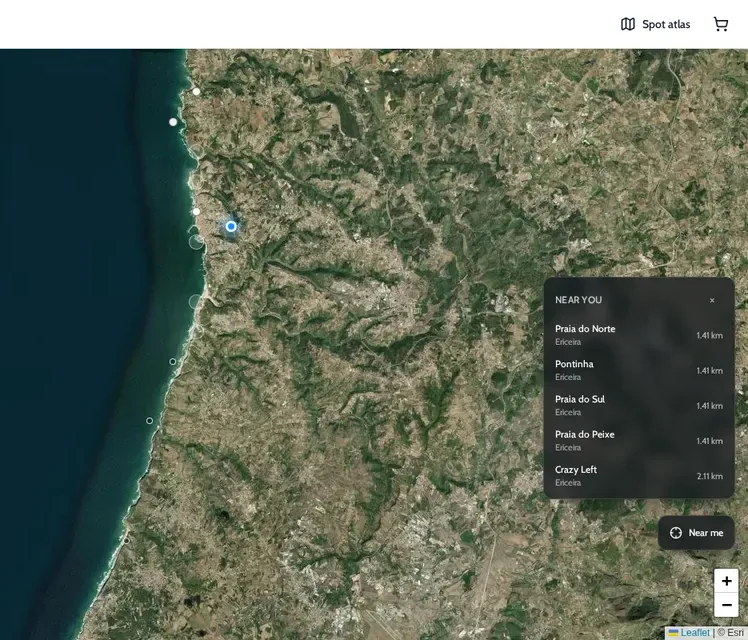The height and width of the screenshot is (640, 748).
Task: Select Pontinha spot in list
Action: tap(639, 370)
